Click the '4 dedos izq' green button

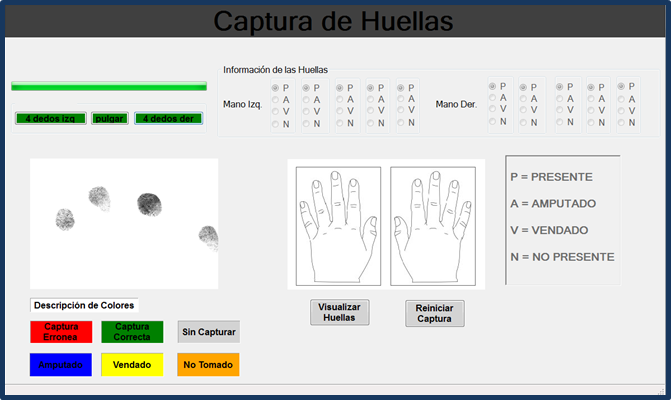coord(50,119)
